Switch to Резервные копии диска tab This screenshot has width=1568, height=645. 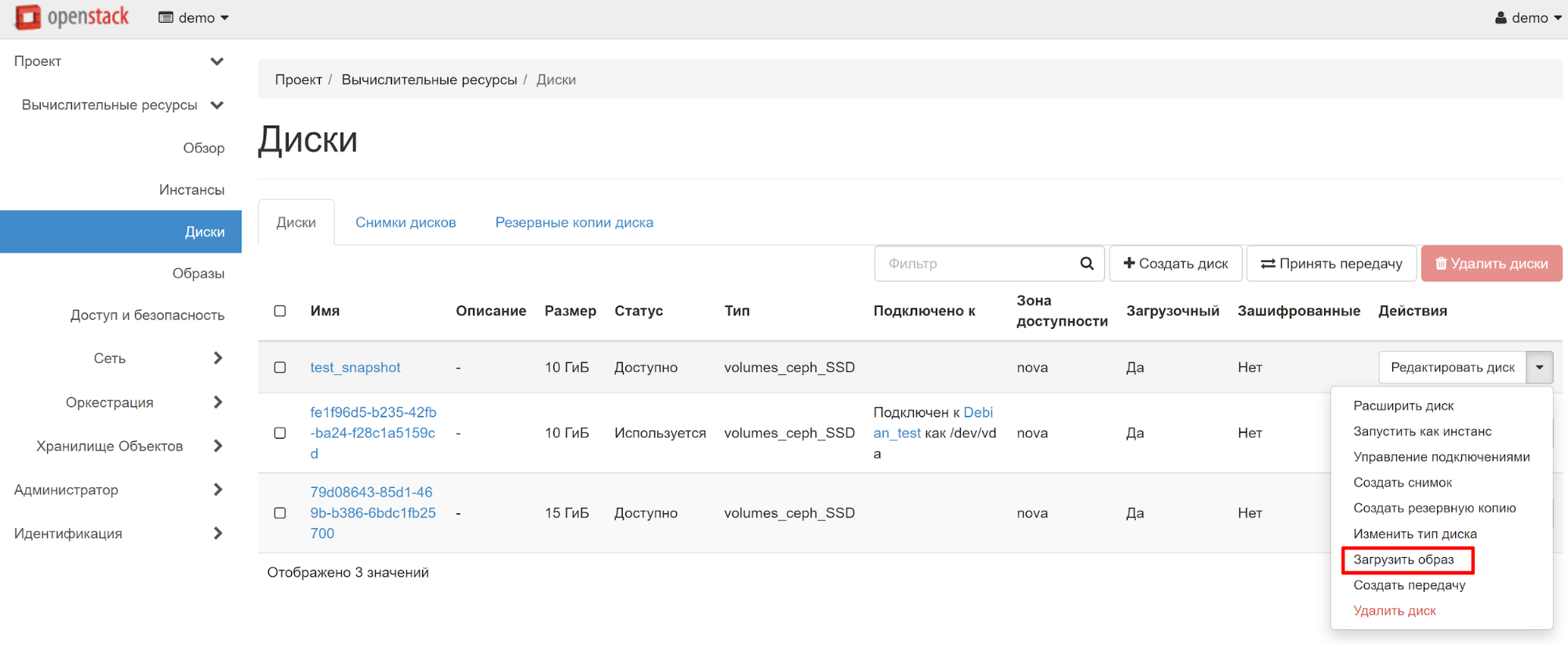click(x=574, y=223)
